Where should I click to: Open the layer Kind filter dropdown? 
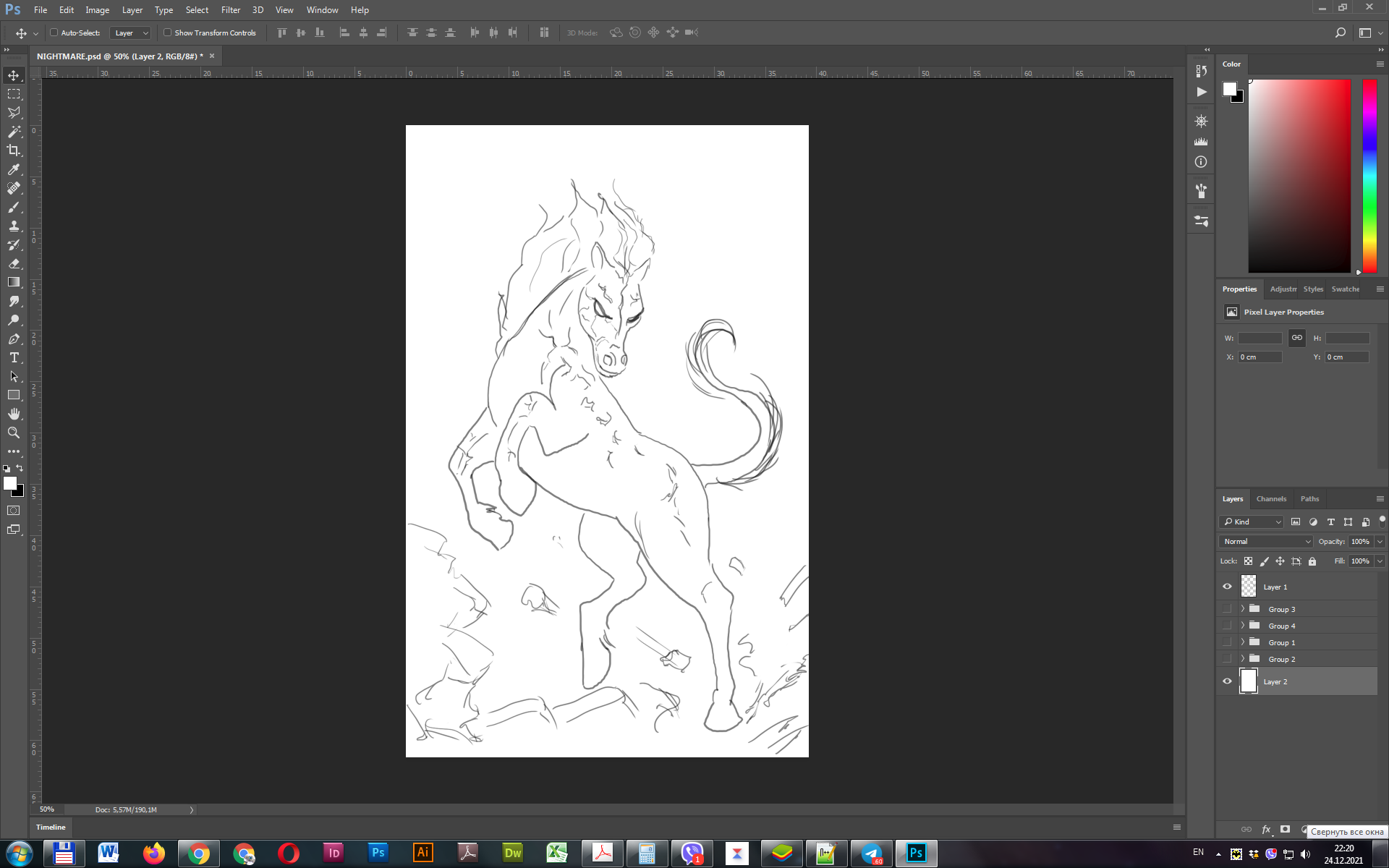click(1252, 522)
